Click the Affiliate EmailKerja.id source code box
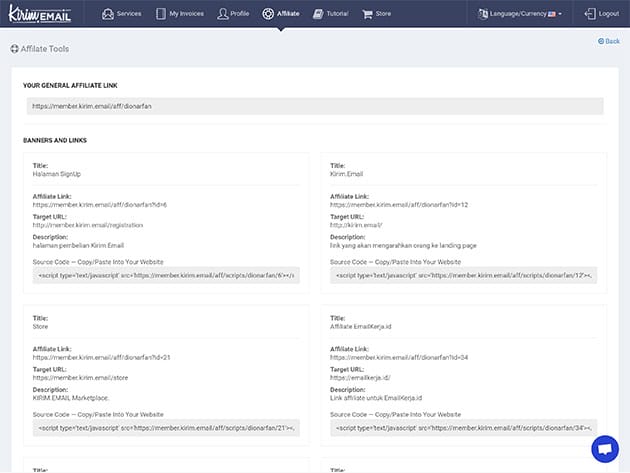This screenshot has height=473, width=630. (x=463, y=428)
